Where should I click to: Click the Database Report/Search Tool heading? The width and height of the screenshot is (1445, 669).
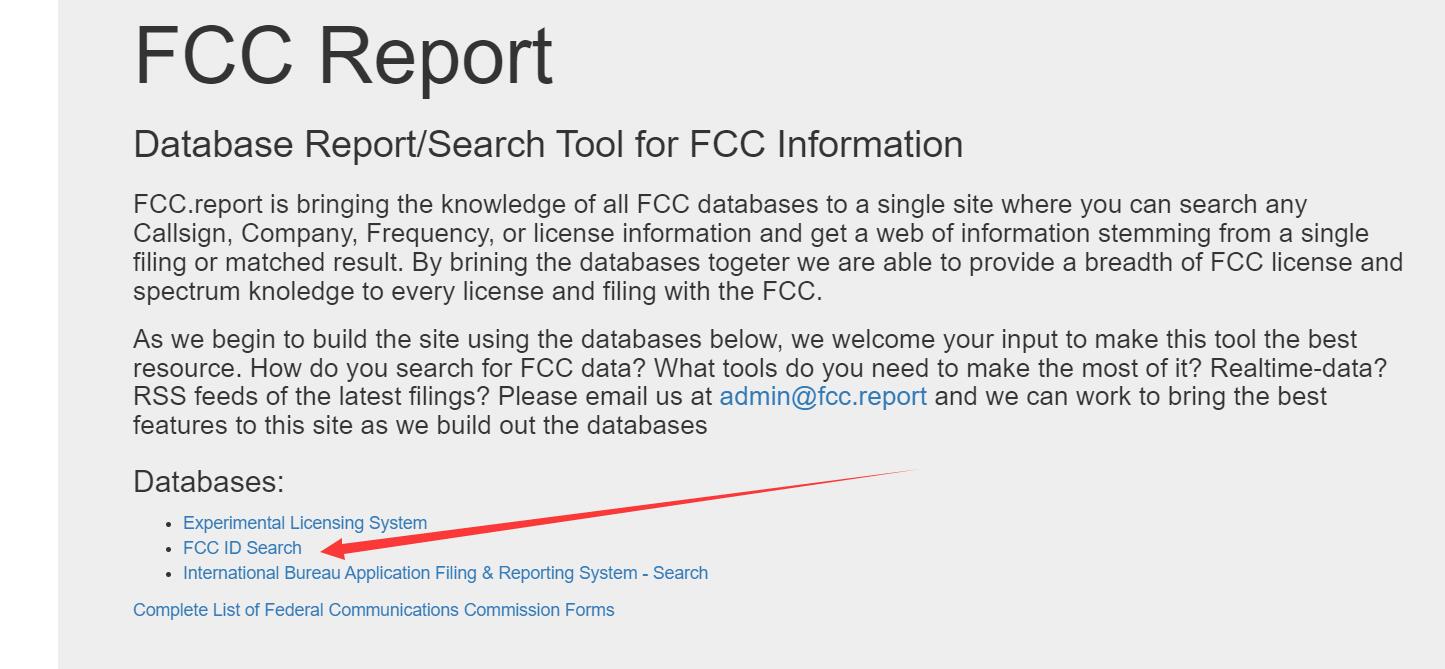(x=549, y=144)
